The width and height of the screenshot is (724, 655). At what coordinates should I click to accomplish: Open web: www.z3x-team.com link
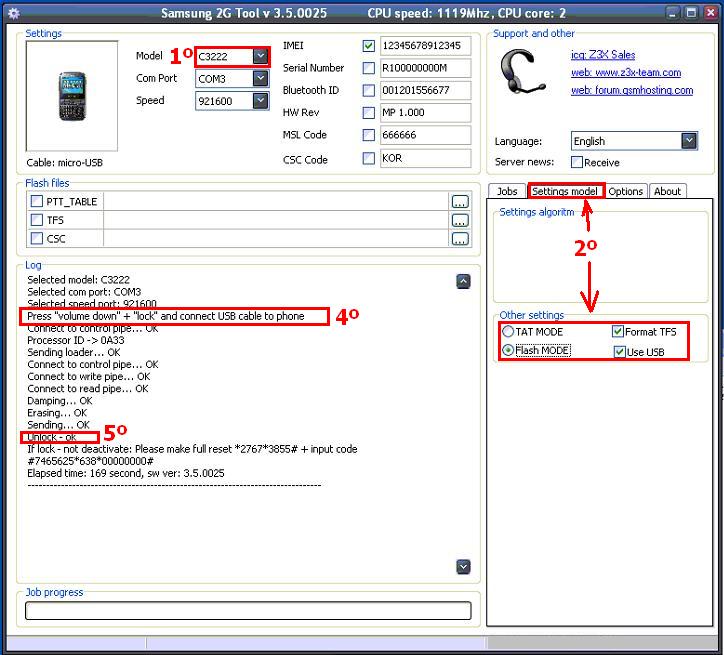(x=626, y=72)
